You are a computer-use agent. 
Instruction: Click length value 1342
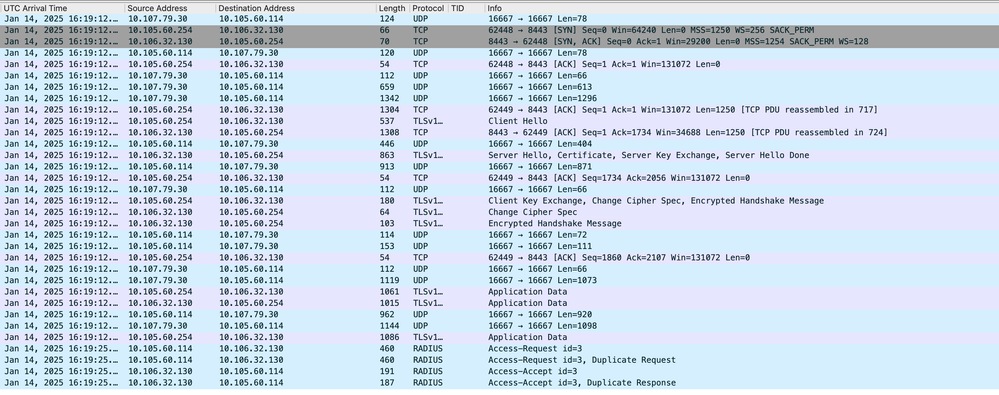[x=388, y=98]
